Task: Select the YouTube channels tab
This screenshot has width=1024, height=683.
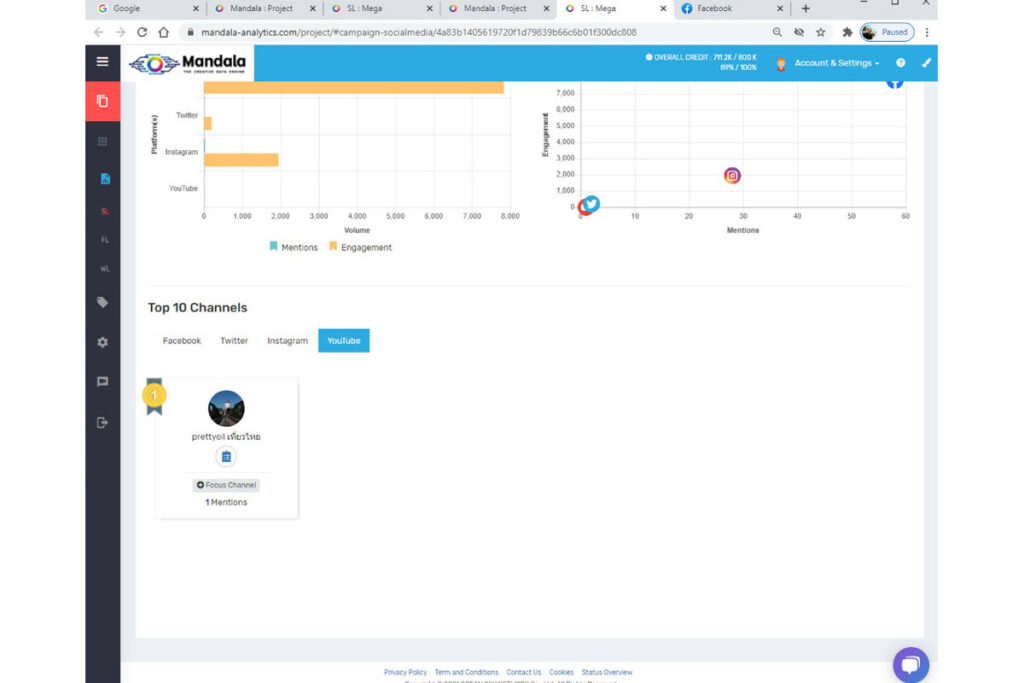Action: (344, 341)
